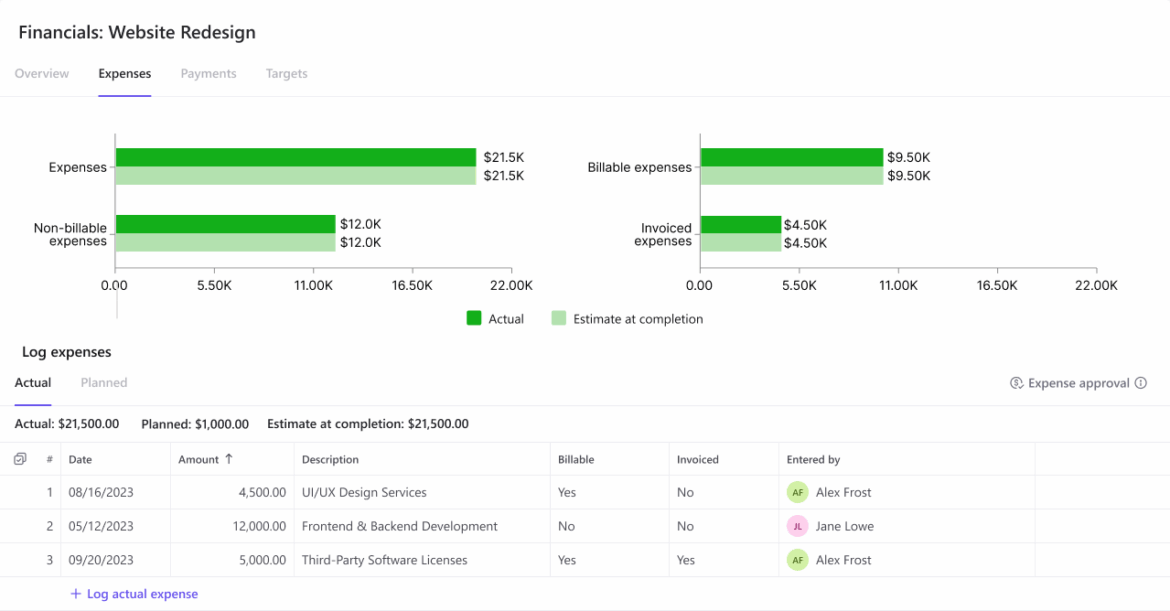This screenshot has height=611, width=1170.
Task: Click the plus icon beside Log actual expense
Action: click(75, 594)
